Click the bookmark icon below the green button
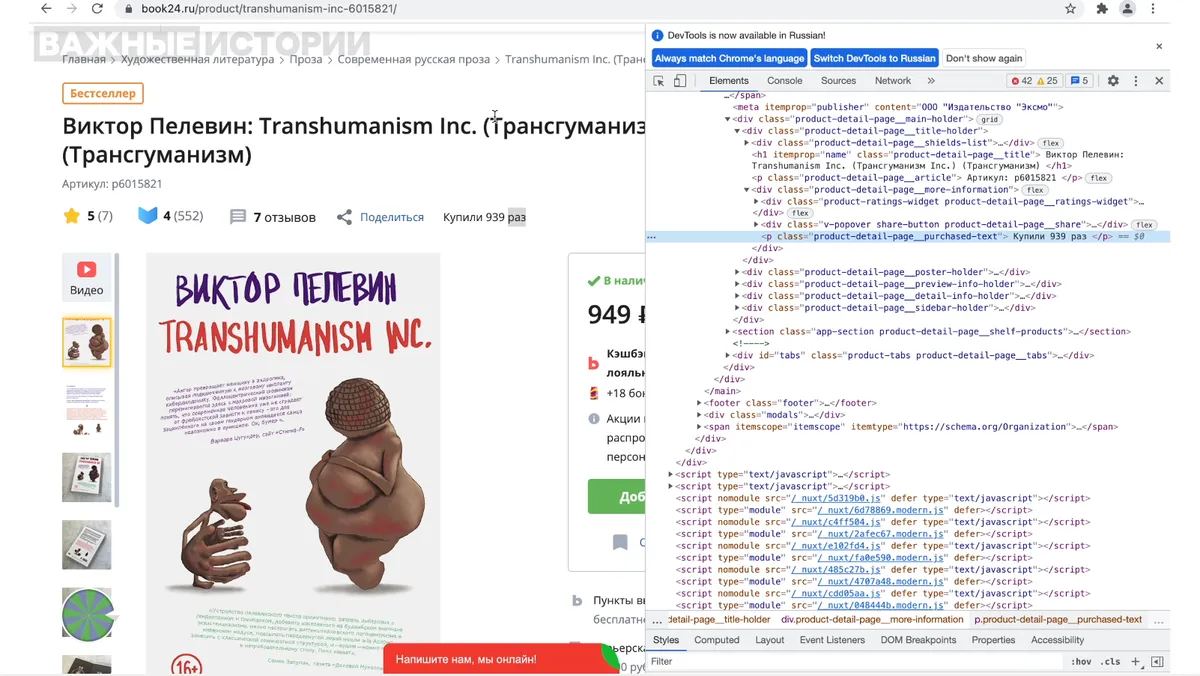 pos(620,542)
